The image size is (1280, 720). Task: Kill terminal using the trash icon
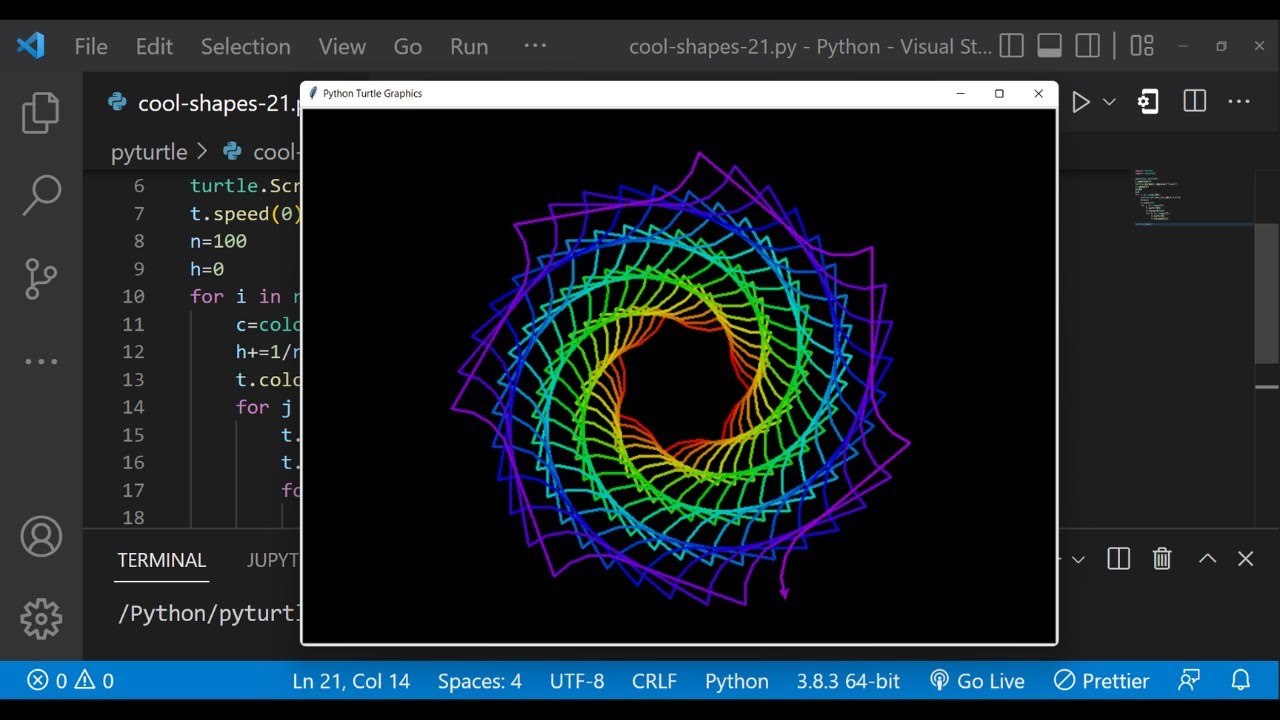pos(1162,559)
